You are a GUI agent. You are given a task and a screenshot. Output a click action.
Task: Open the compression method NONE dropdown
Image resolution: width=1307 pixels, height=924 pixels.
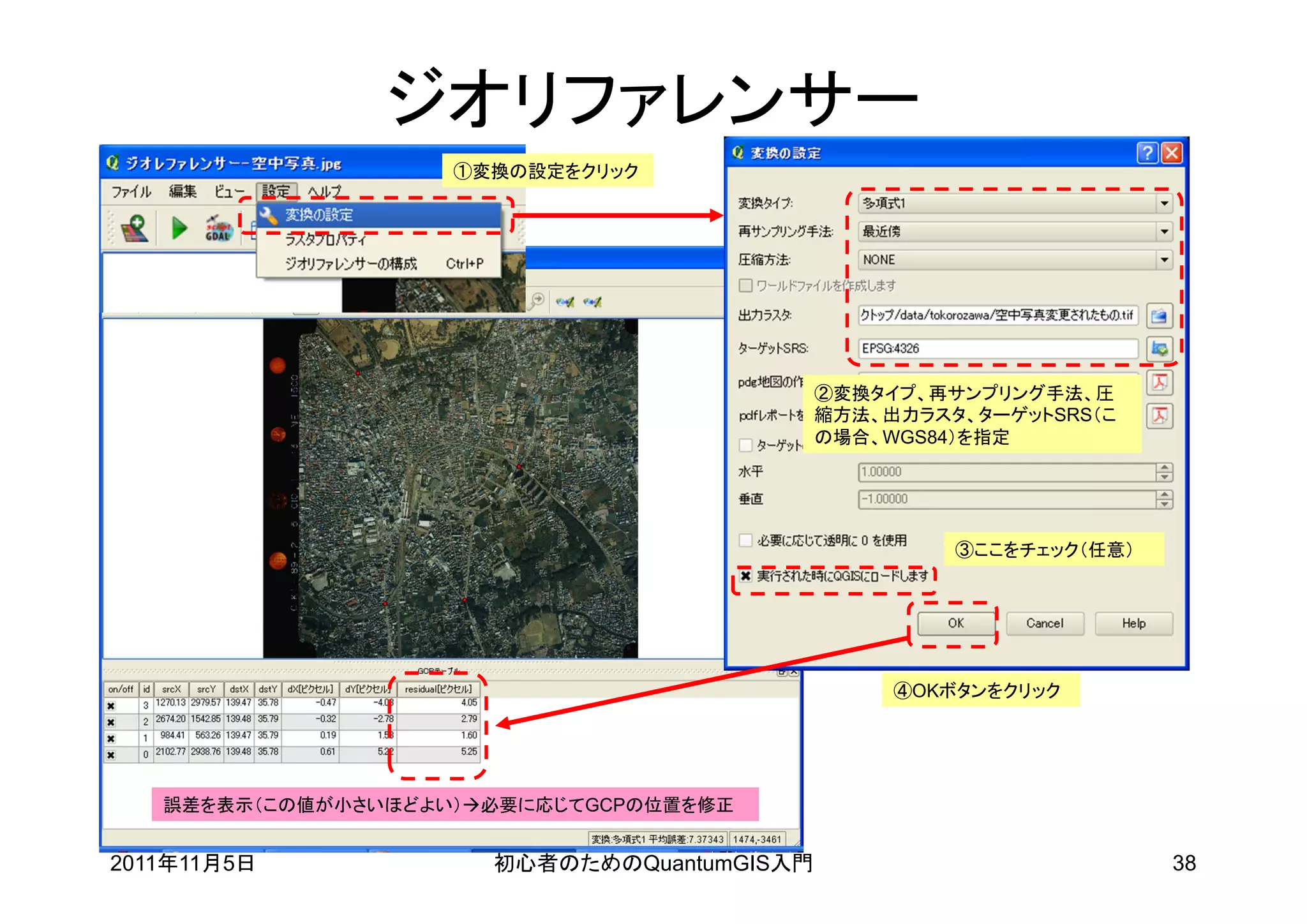(x=1164, y=260)
